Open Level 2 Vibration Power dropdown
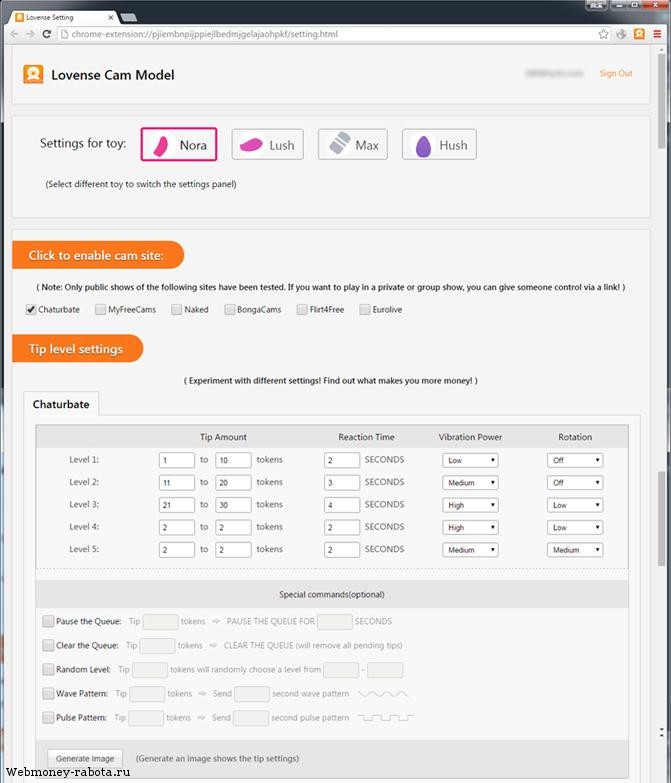The width and height of the screenshot is (671, 783). [470, 482]
